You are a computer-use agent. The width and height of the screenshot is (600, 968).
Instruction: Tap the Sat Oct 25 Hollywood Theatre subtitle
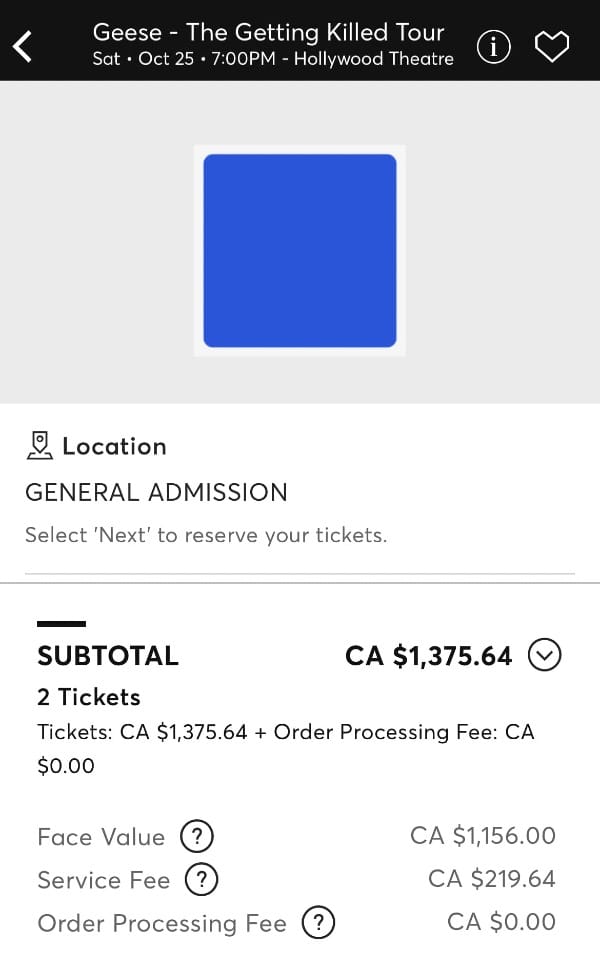pyautogui.click(x=273, y=59)
